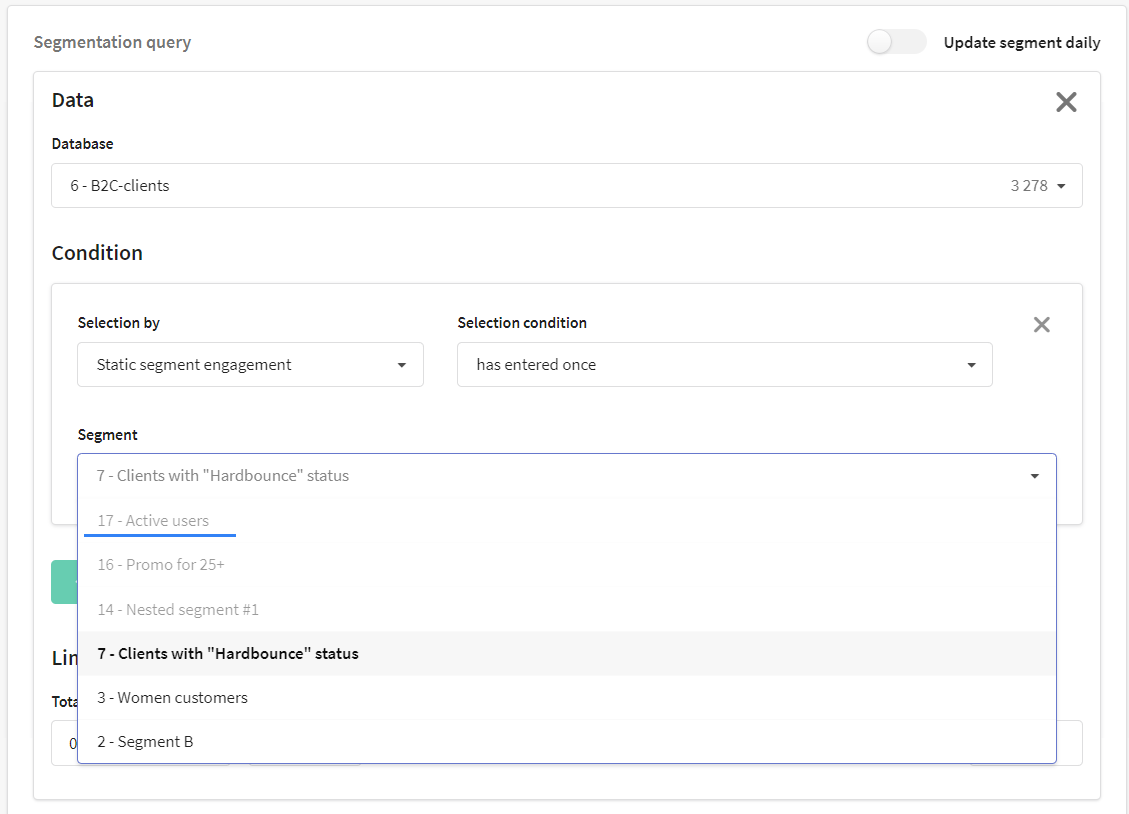Remove the condition using its X icon

coord(1041,324)
